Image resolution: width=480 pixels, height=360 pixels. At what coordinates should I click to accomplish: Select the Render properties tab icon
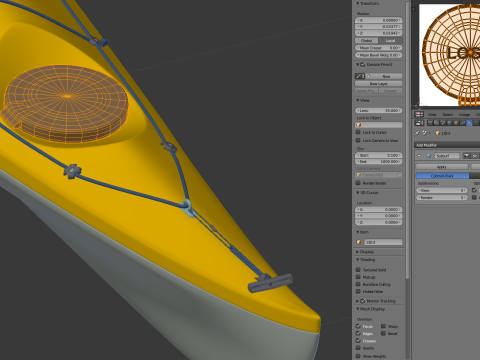(430, 123)
